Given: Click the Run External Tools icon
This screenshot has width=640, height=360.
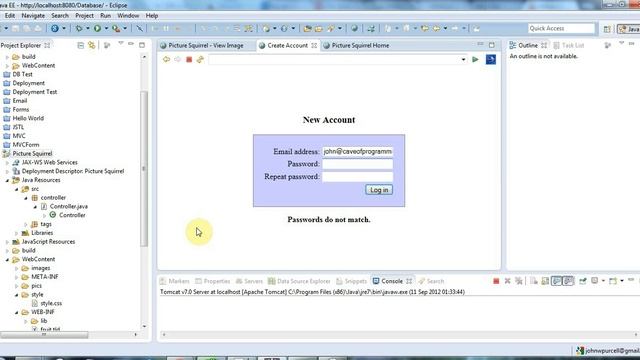Looking at the screenshot, I should point(116,28).
